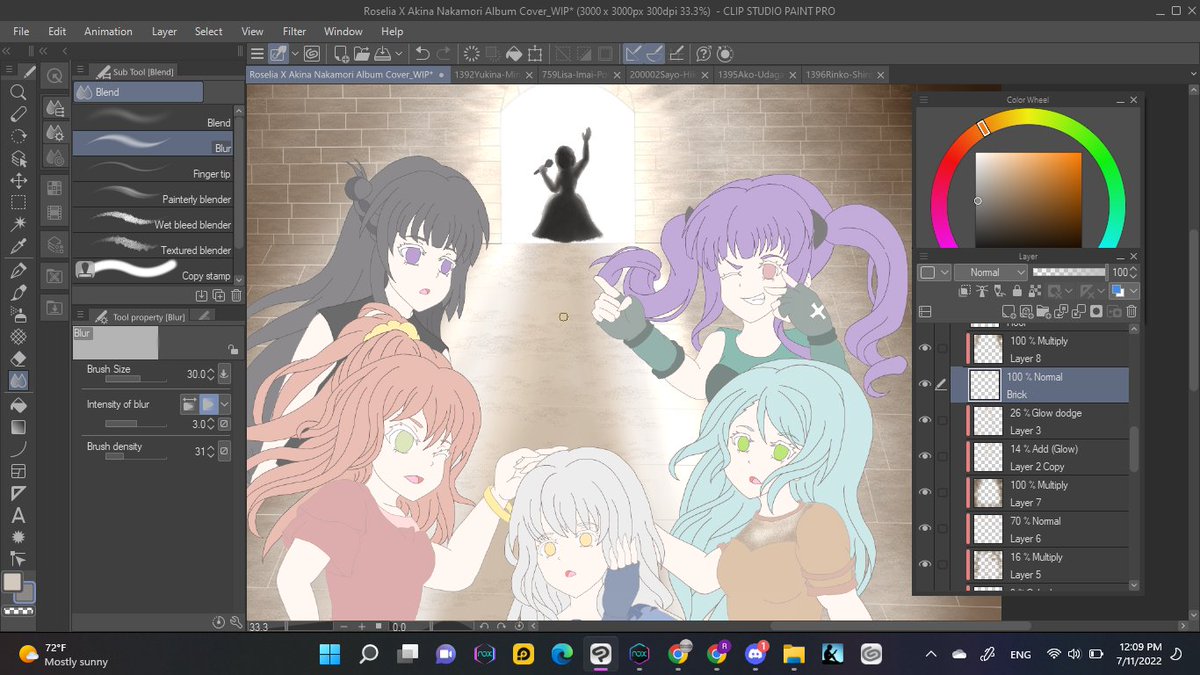The image size is (1200, 675).
Task: Select the Zoom magnifier tool
Action: [x=18, y=92]
